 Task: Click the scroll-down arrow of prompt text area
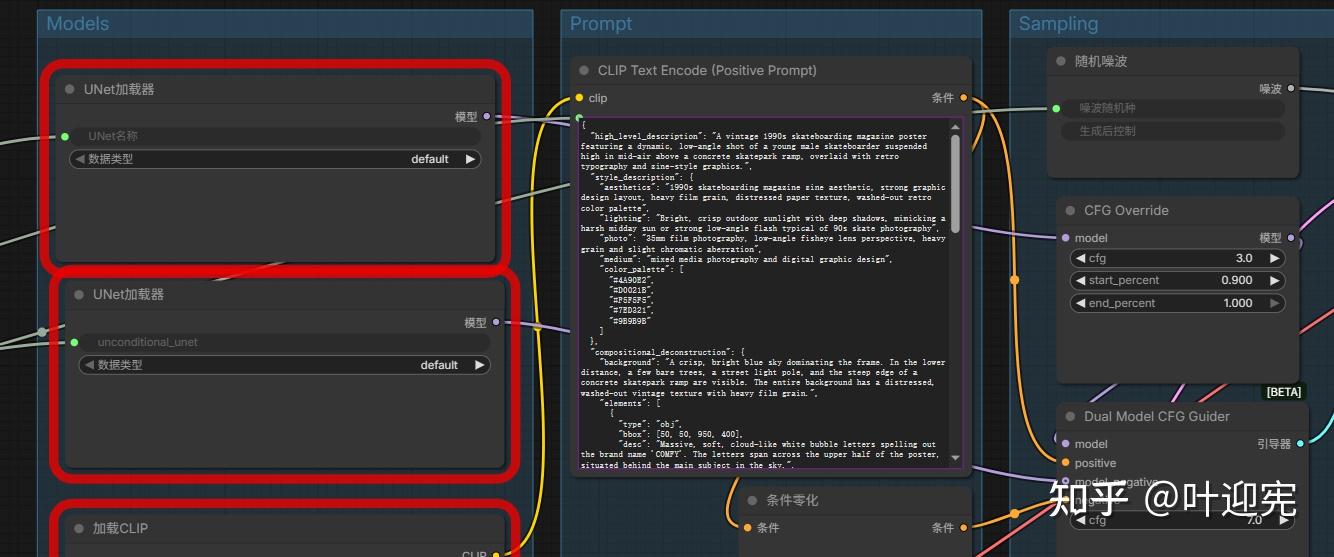tap(955, 458)
